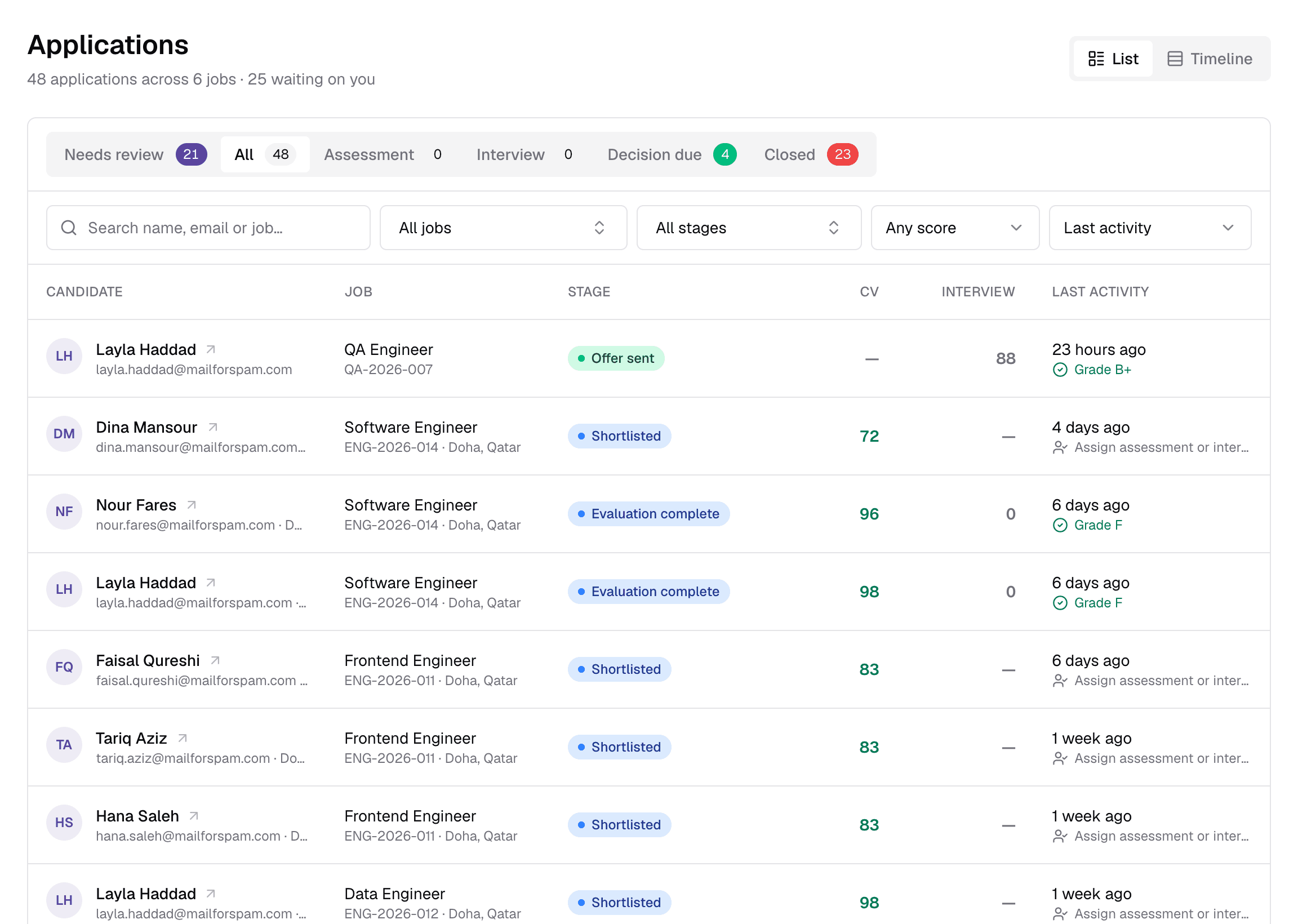Click the HS avatar for Hana Saleh

point(64,823)
